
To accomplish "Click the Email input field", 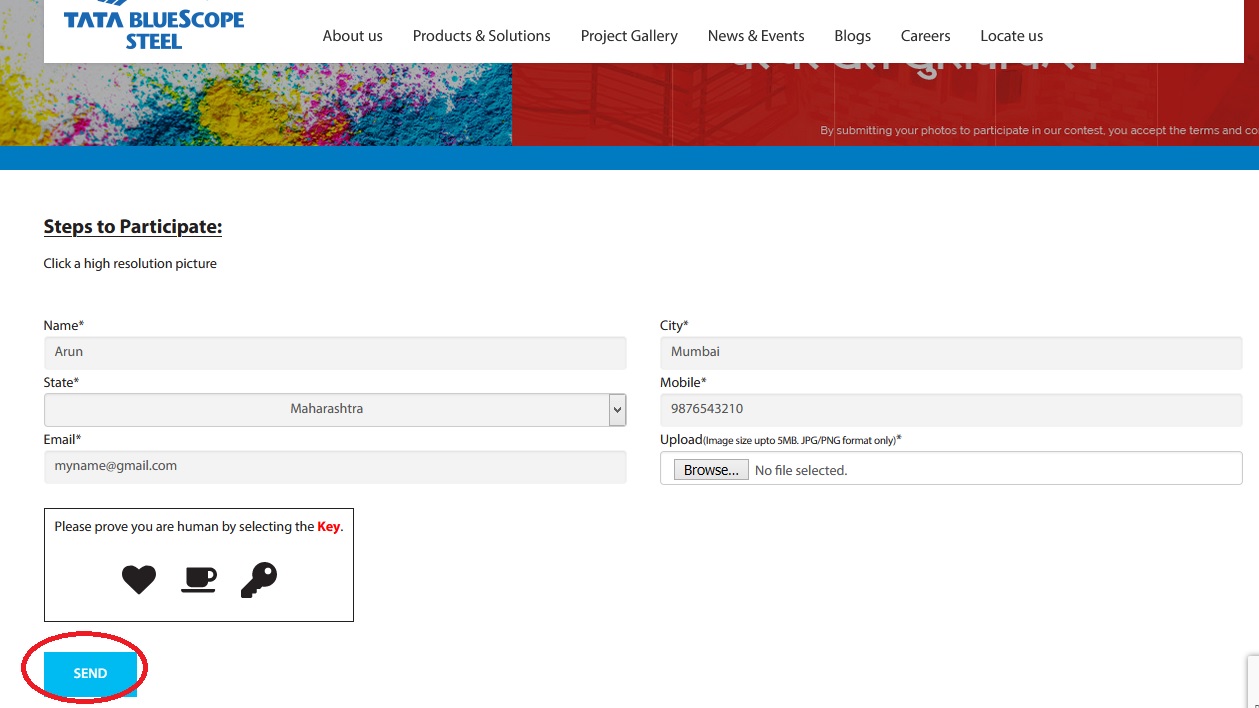I will (335, 466).
